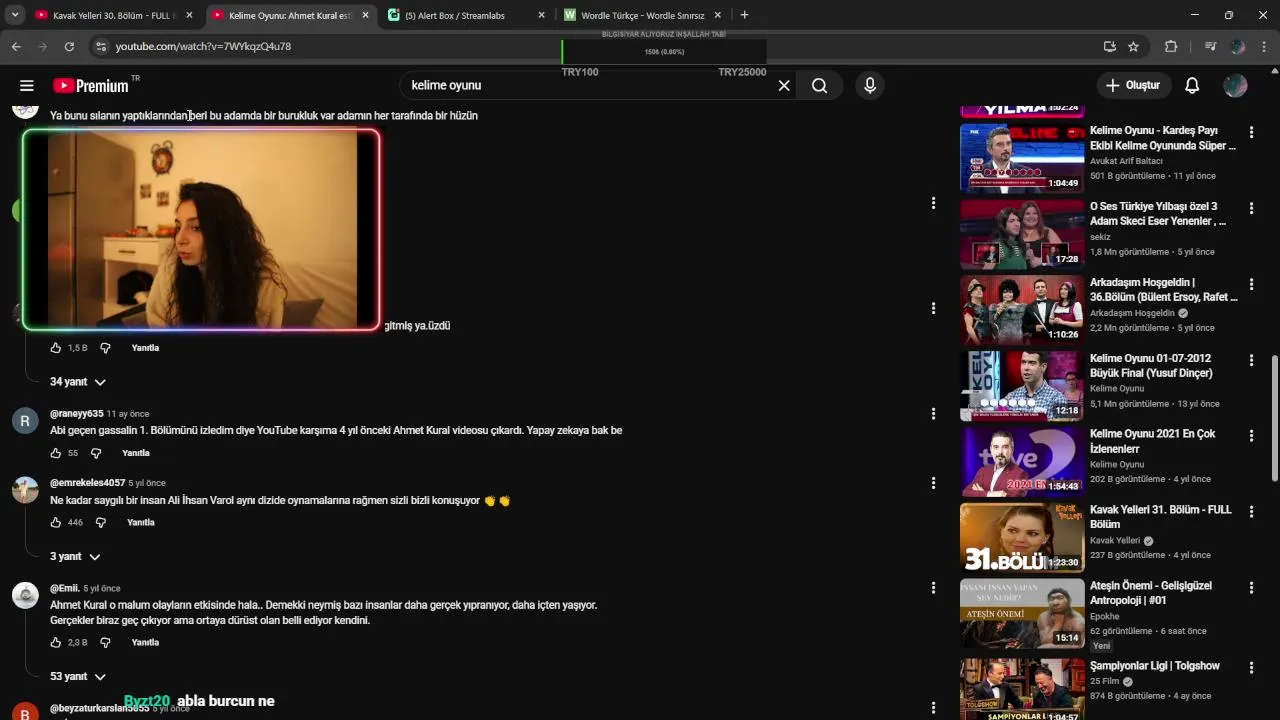Open more options for O Ses Türkiye video
This screenshot has height=720, width=1280.
pos(1251,208)
